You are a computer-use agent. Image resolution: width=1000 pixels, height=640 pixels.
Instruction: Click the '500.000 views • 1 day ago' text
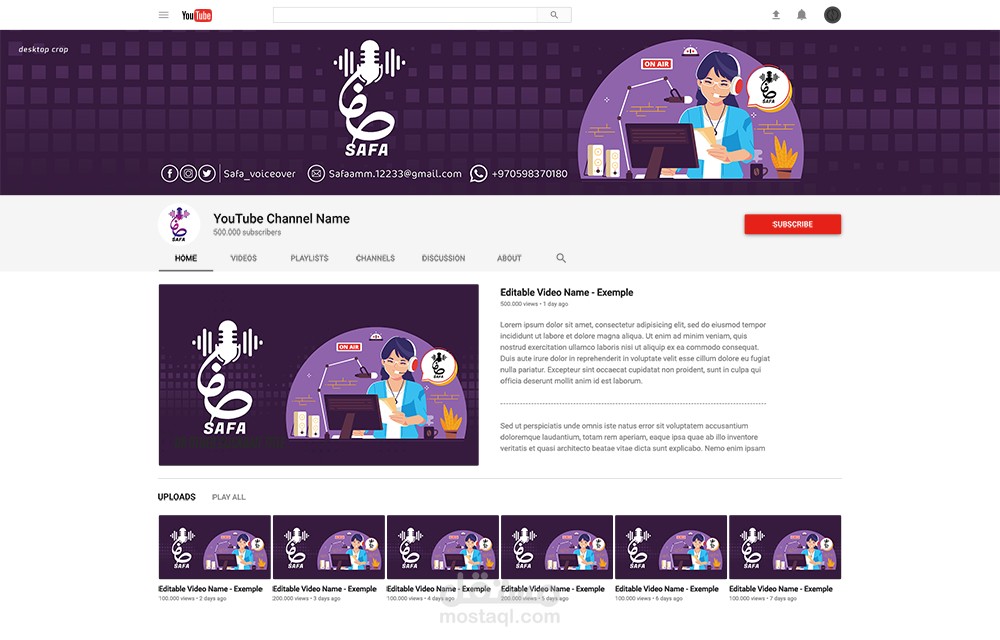pos(534,304)
